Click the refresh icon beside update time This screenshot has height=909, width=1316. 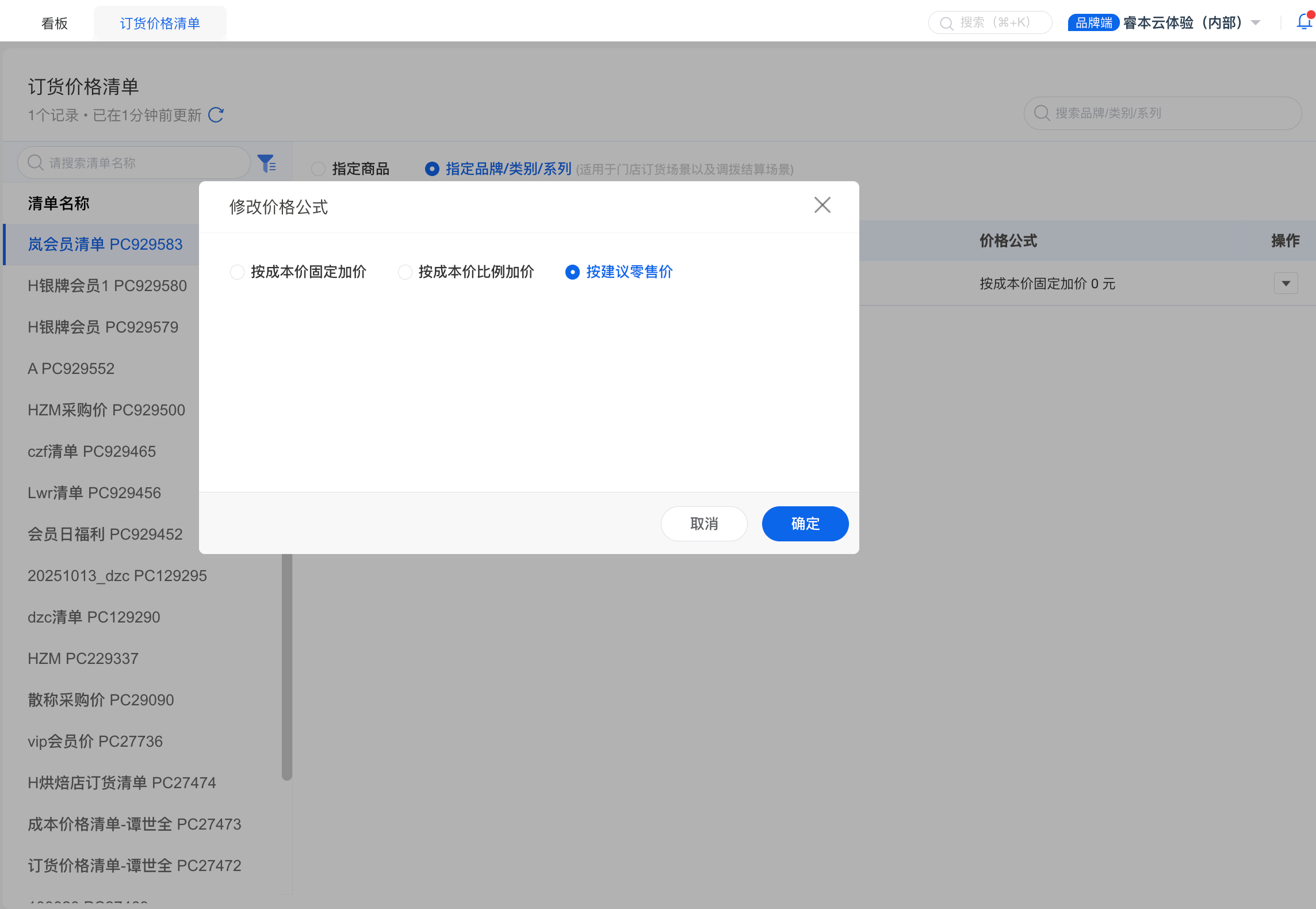pyautogui.click(x=216, y=115)
